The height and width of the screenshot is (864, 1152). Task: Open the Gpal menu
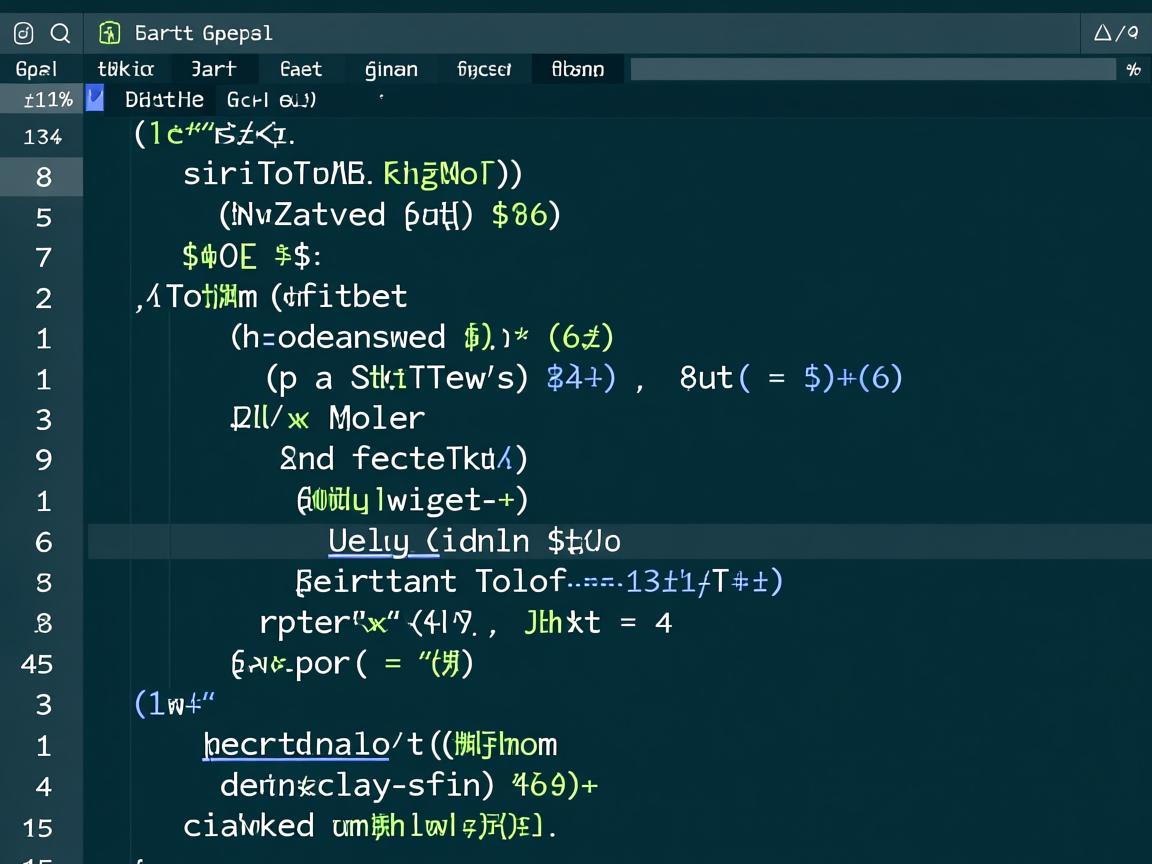tap(37, 69)
